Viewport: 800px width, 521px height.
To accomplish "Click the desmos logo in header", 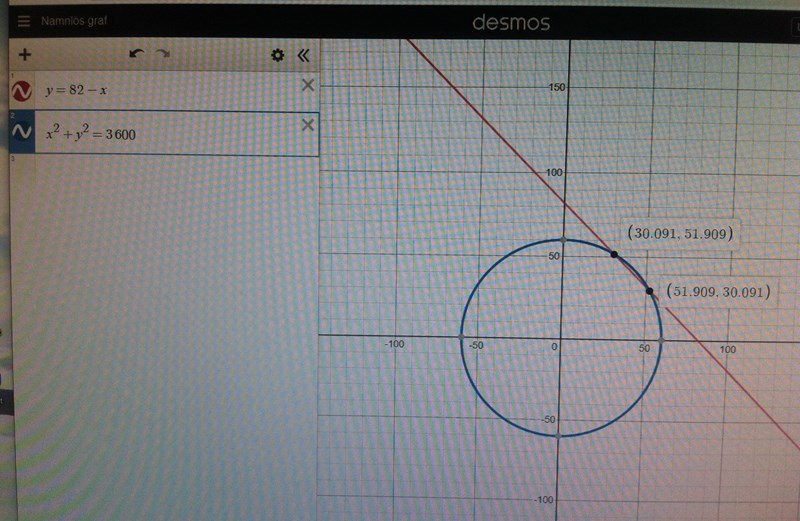I will pyautogui.click(x=511, y=22).
